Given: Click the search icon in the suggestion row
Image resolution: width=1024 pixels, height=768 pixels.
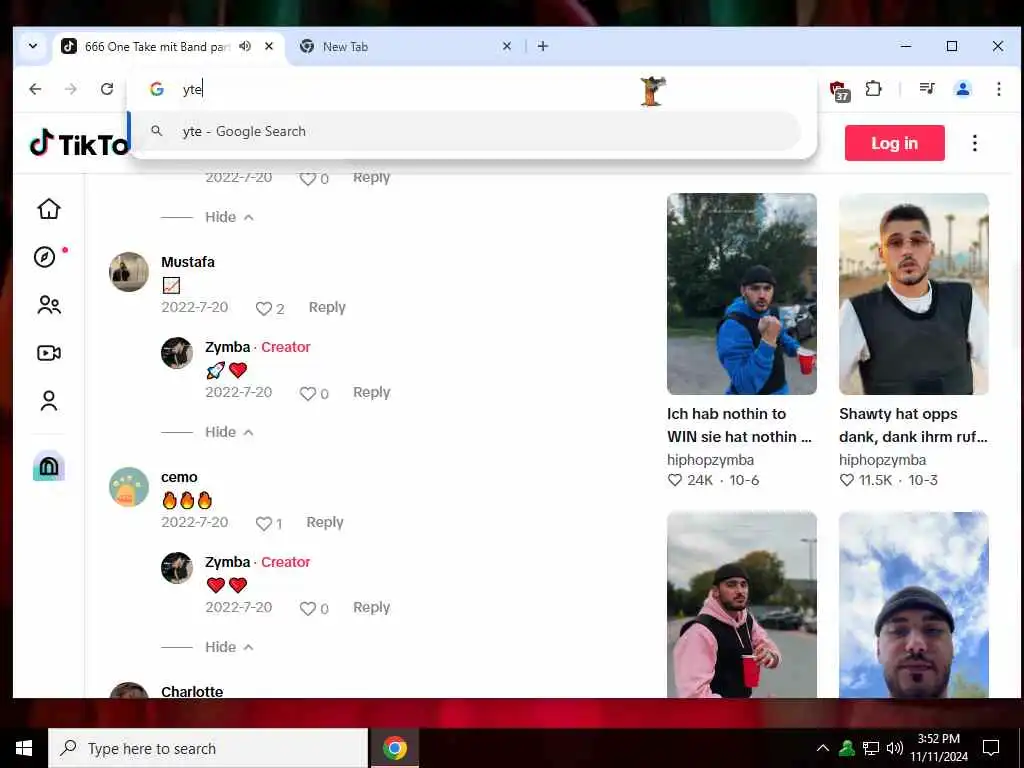Looking at the screenshot, I should coord(157,131).
